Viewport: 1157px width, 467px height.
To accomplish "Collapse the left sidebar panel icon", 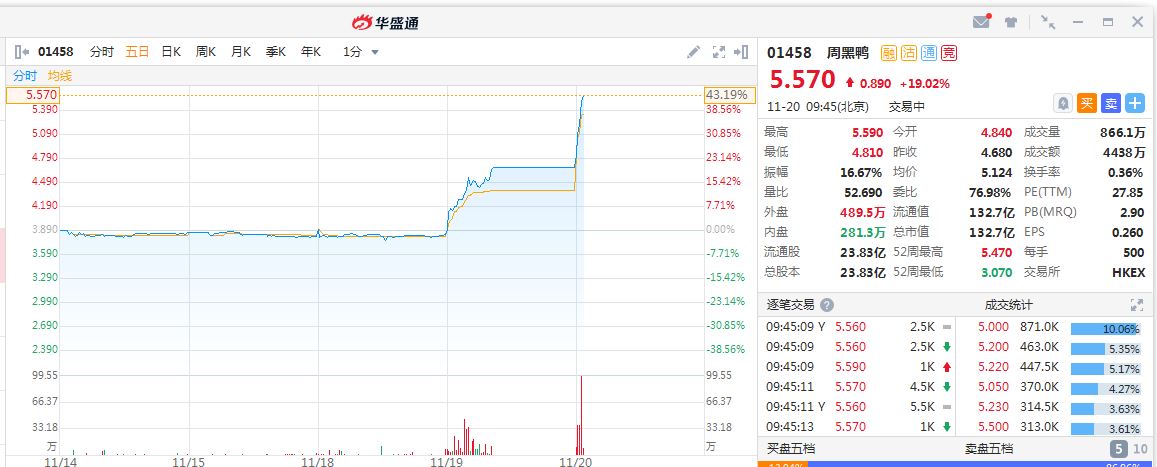I will 22,52.
